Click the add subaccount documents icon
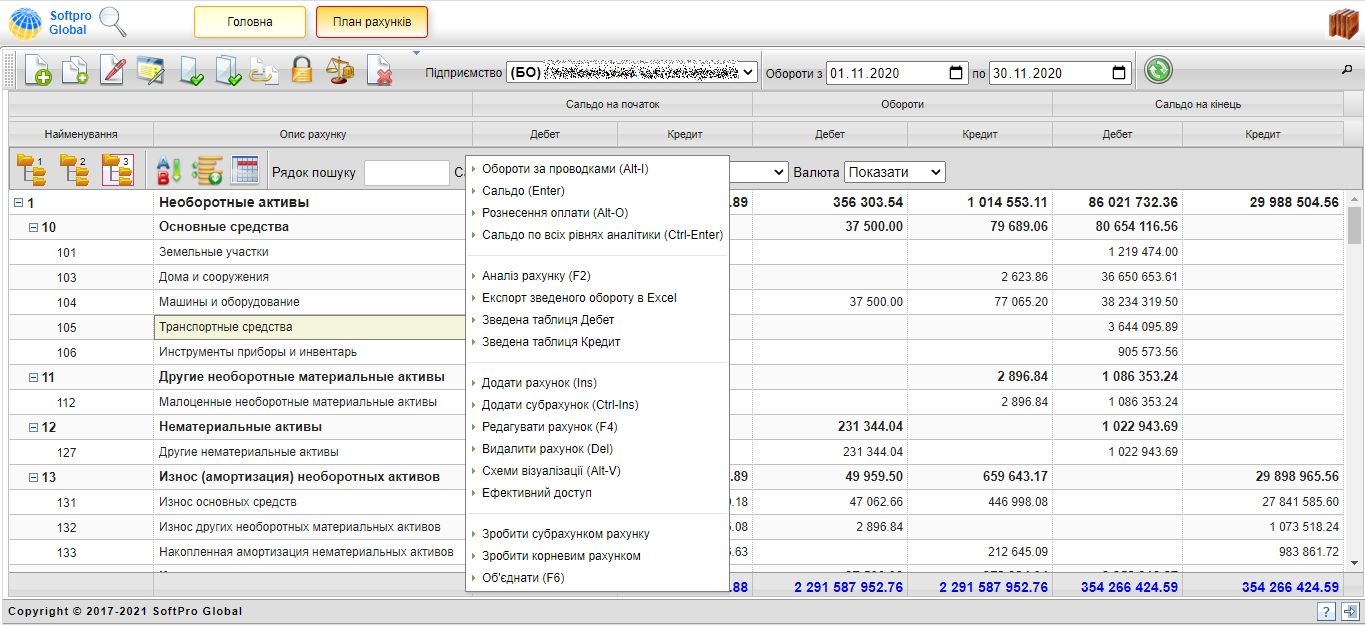This screenshot has height=626, width=1365. (x=75, y=71)
